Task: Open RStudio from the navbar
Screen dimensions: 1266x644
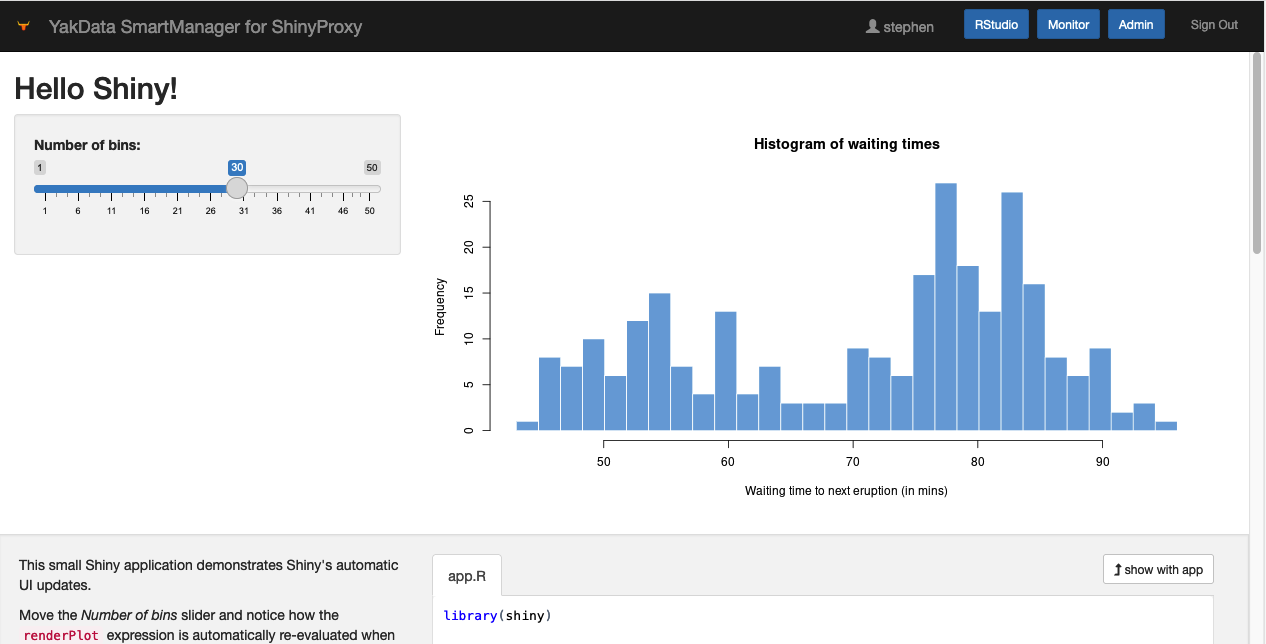Action: 995,24
